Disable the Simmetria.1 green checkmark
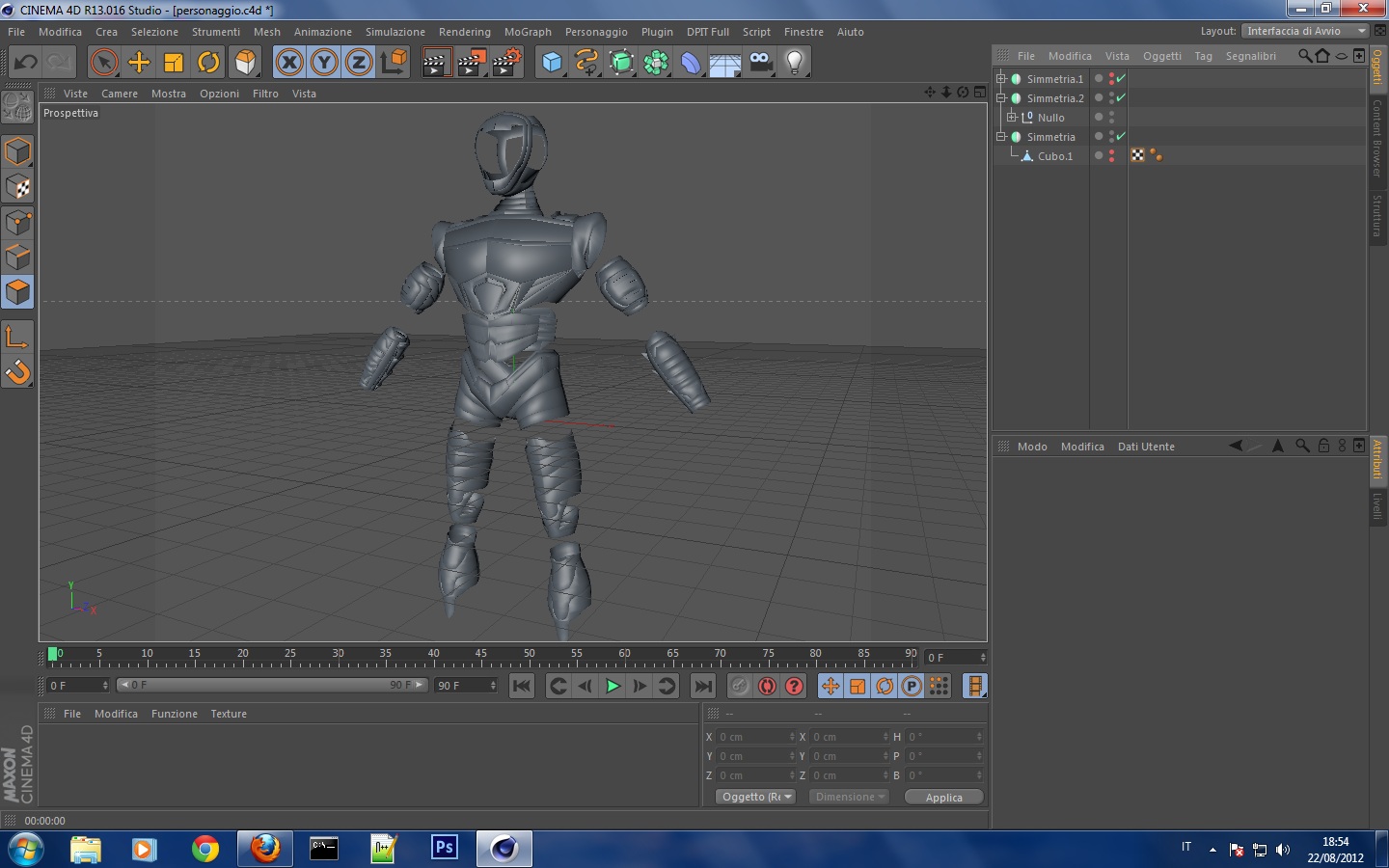The width and height of the screenshot is (1389, 868). pos(1121,78)
